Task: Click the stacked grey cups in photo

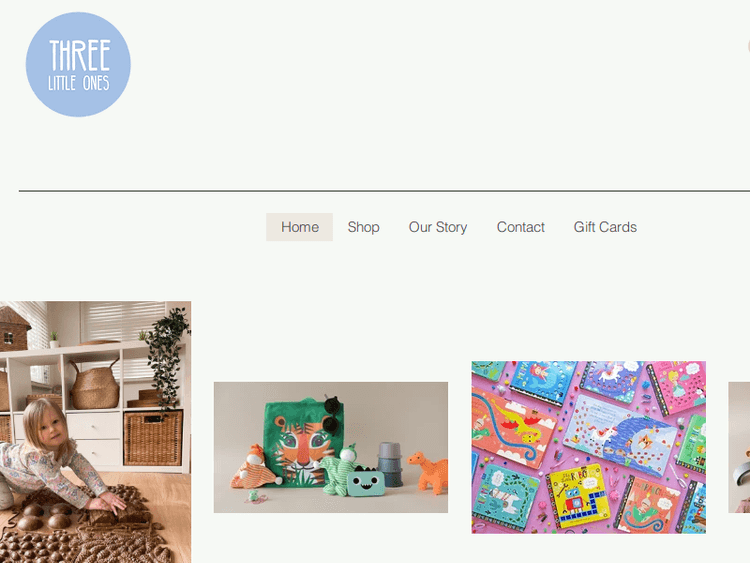Action: point(390,464)
